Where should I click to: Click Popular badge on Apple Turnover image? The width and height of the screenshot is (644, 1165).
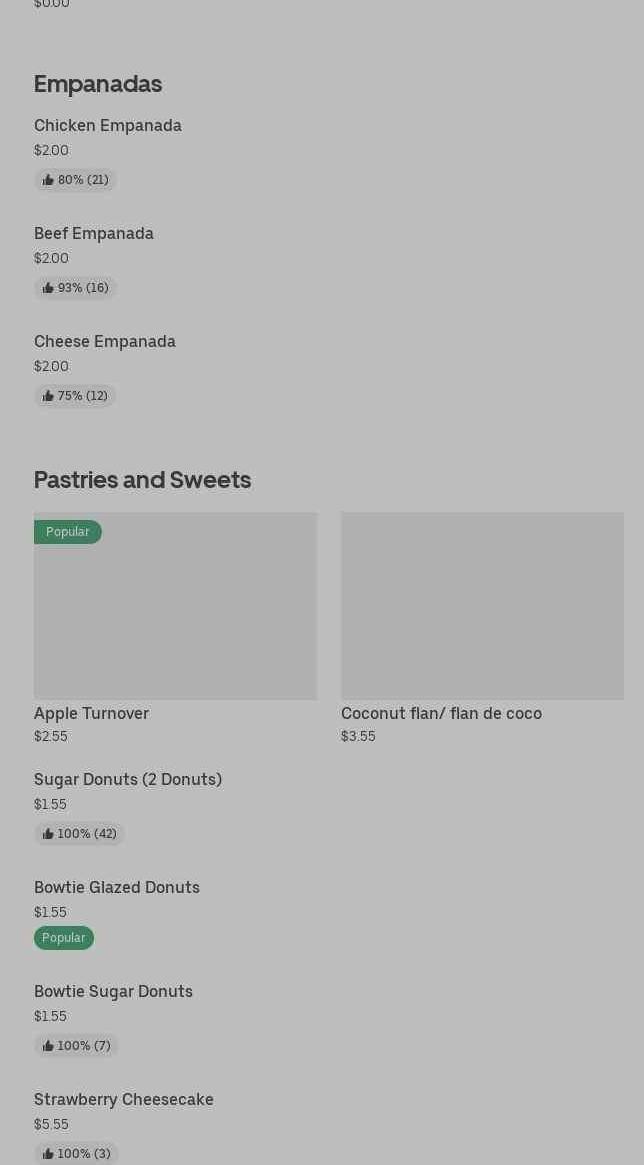68,532
